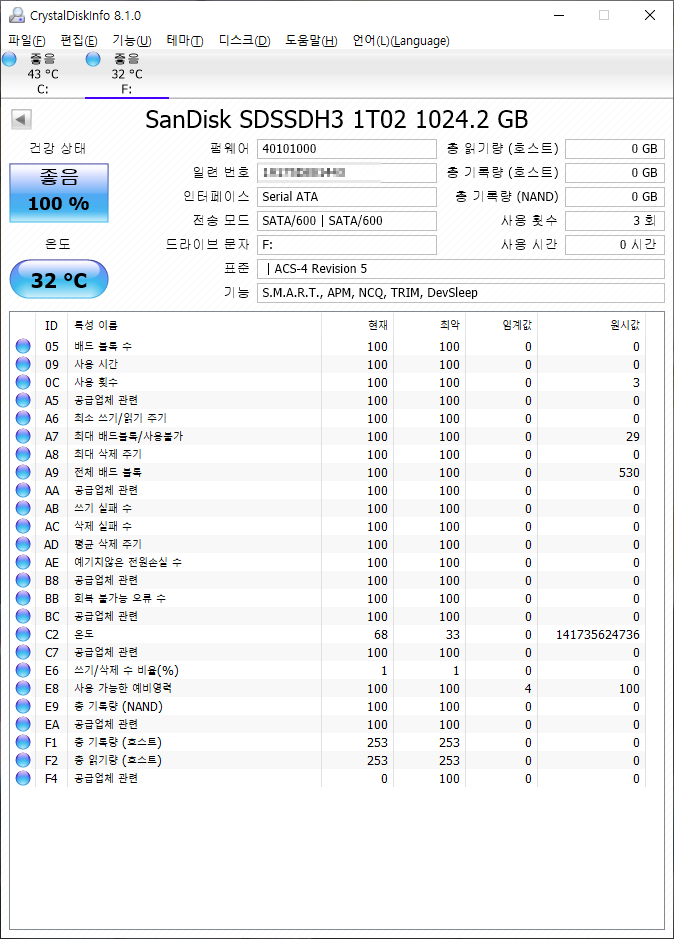The width and height of the screenshot is (674, 939).
Task: Click raw value 29 in A7 row
Action: (x=633, y=437)
